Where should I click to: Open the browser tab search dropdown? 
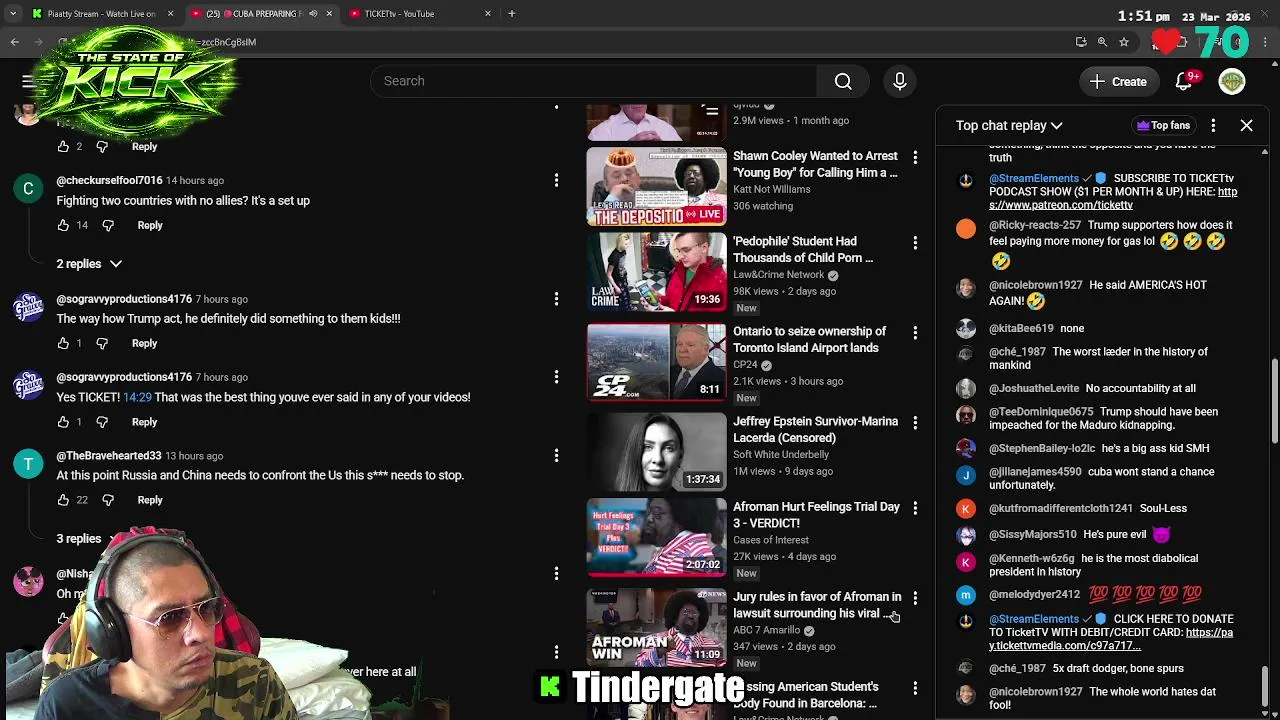pyautogui.click(x=13, y=14)
